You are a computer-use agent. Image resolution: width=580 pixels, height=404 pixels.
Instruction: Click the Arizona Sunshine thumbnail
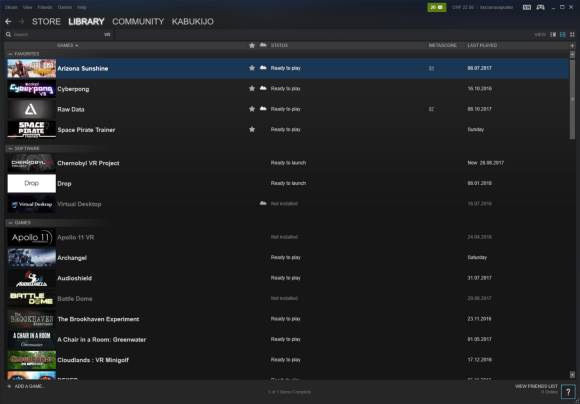click(32, 68)
